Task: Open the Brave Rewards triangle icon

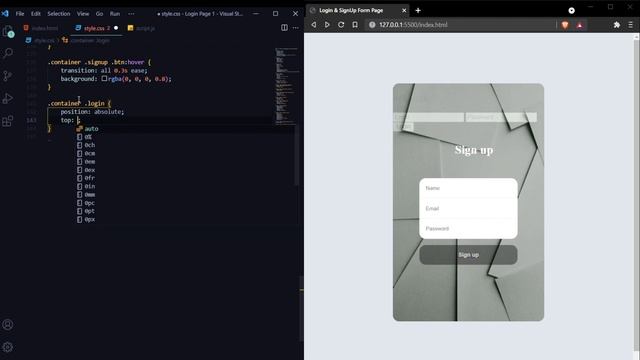Action: (x=580, y=25)
